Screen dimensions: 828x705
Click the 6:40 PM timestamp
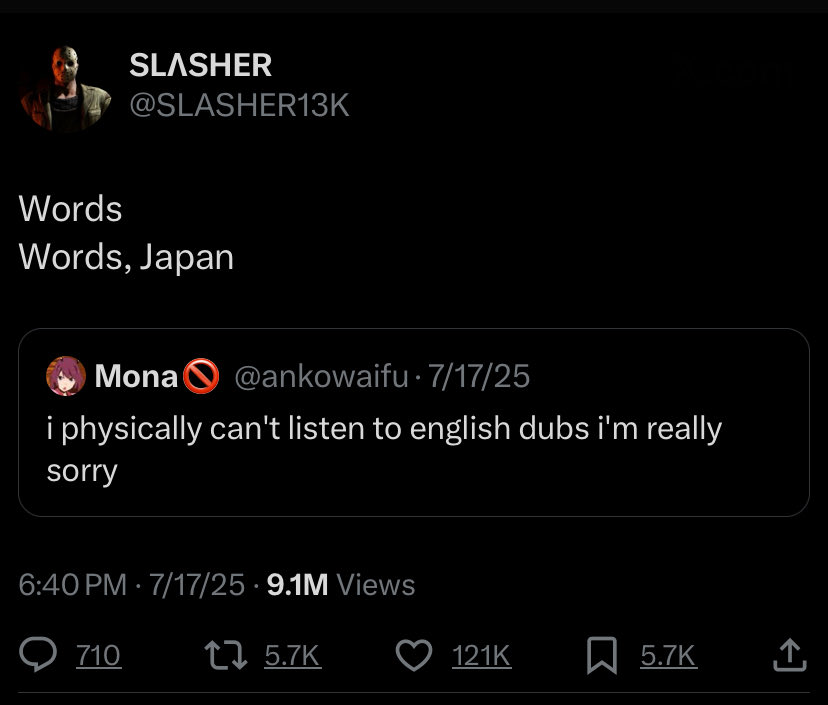click(x=72, y=585)
